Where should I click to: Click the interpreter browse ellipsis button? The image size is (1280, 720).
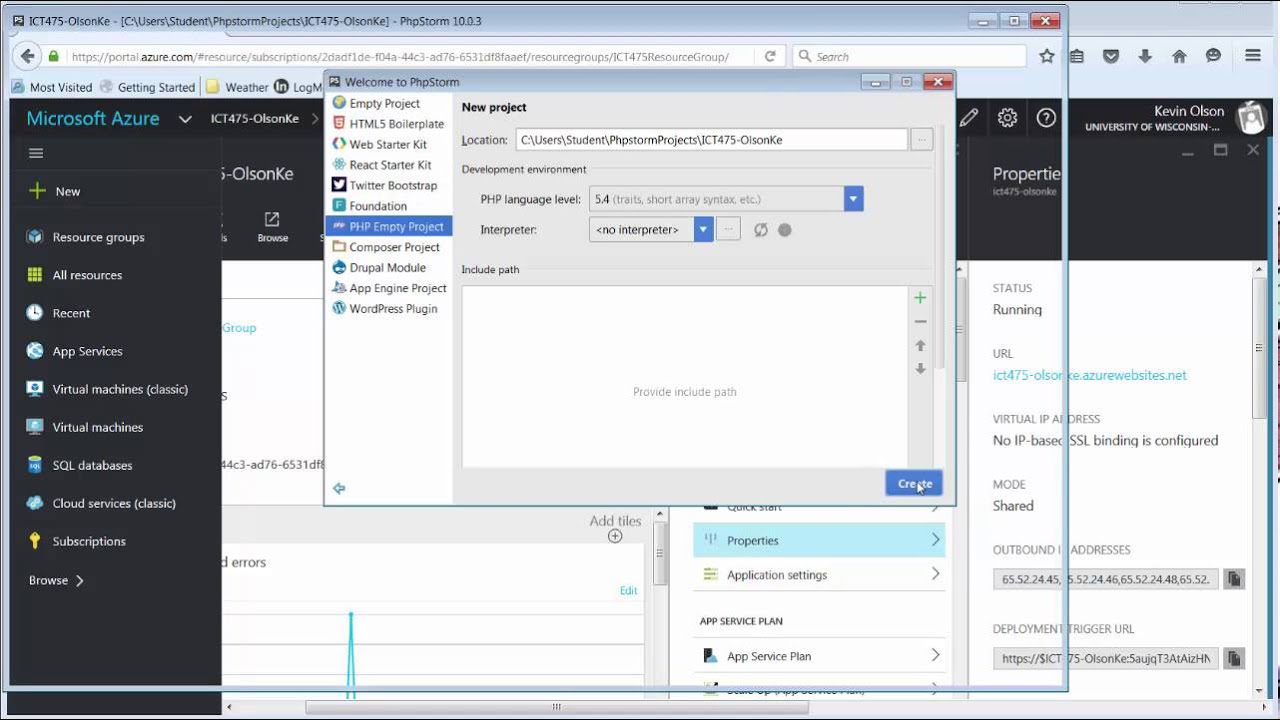pos(729,230)
